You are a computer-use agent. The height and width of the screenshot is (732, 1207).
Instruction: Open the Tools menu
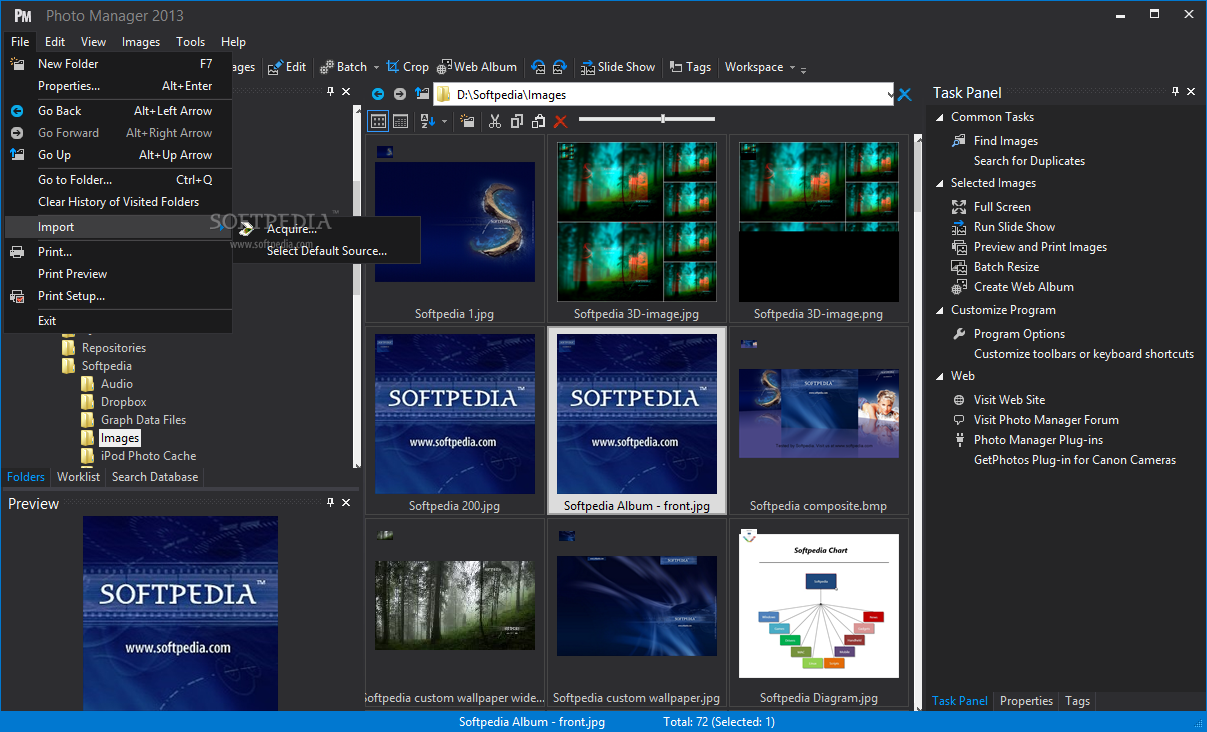click(x=190, y=42)
